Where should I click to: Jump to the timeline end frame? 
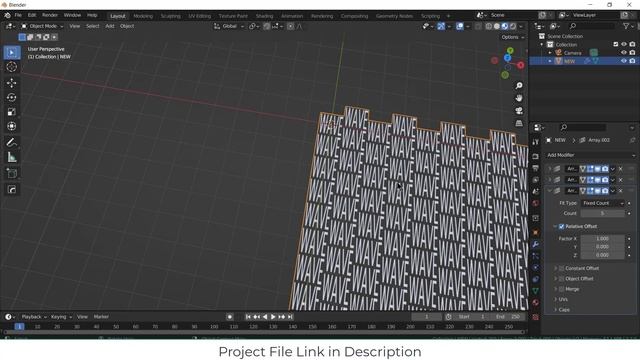pyautogui.click(x=290, y=317)
